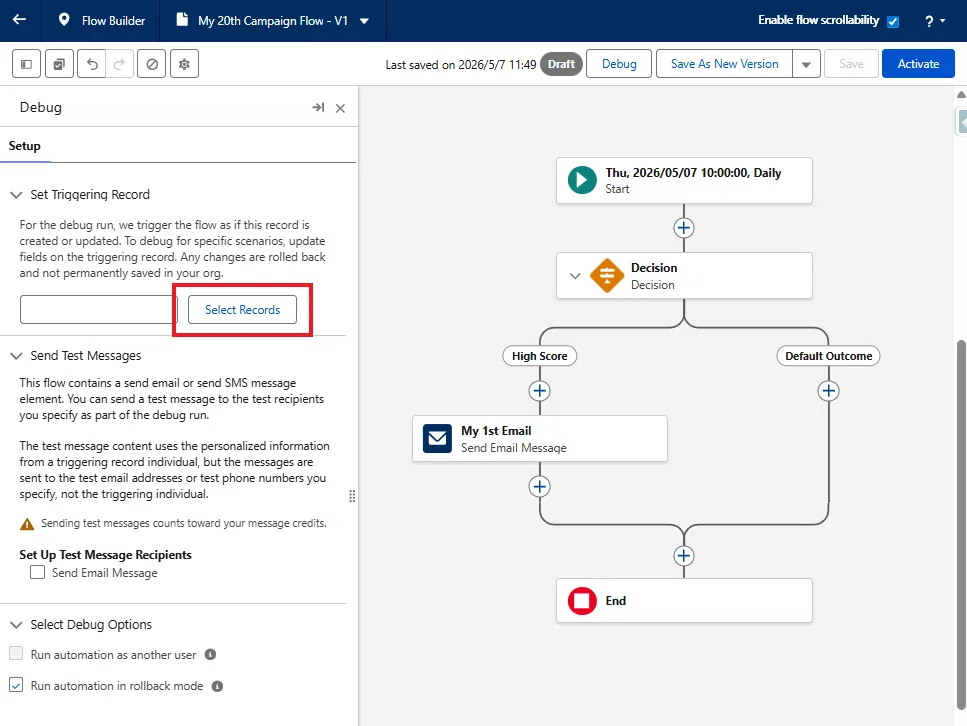Click the Last saved timestamp text
The image size is (967, 726).
click(x=461, y=65)
